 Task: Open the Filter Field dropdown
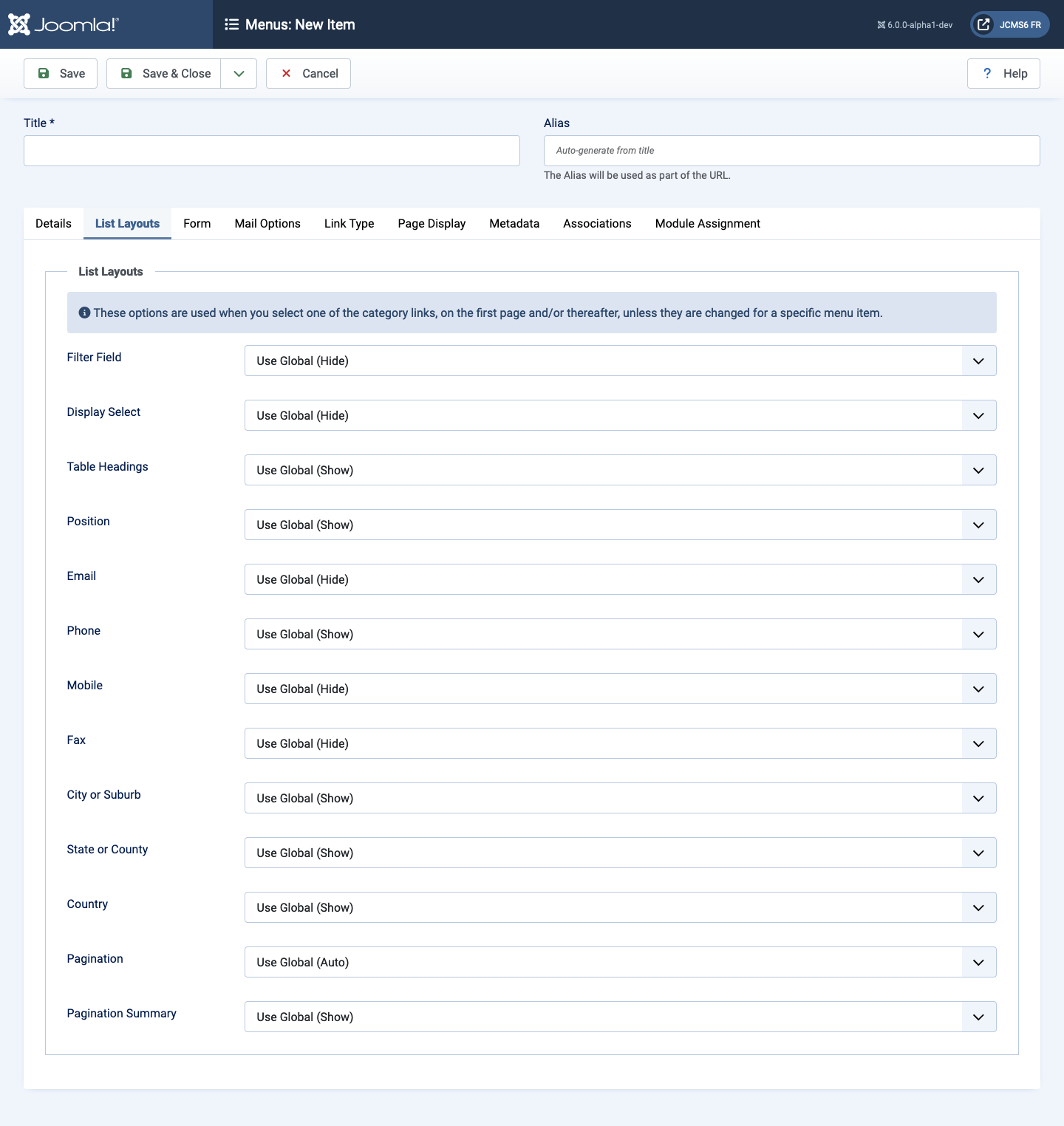(x=621, y=361)
